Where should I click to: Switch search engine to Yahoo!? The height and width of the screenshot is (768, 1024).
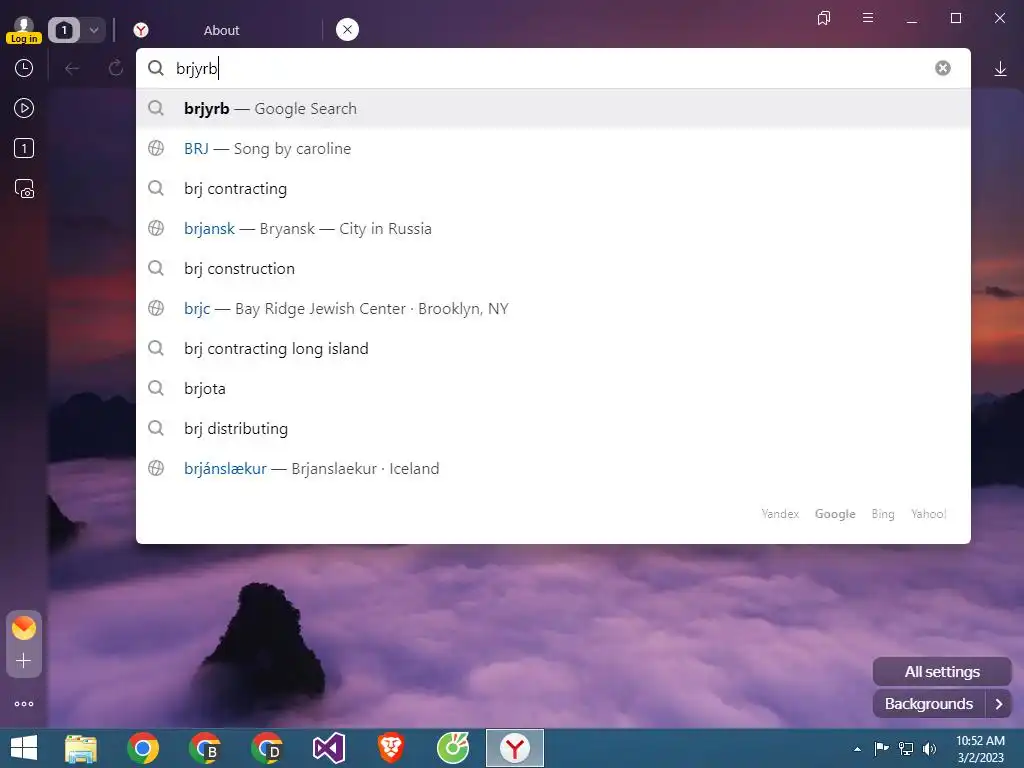tap(929, 514)
